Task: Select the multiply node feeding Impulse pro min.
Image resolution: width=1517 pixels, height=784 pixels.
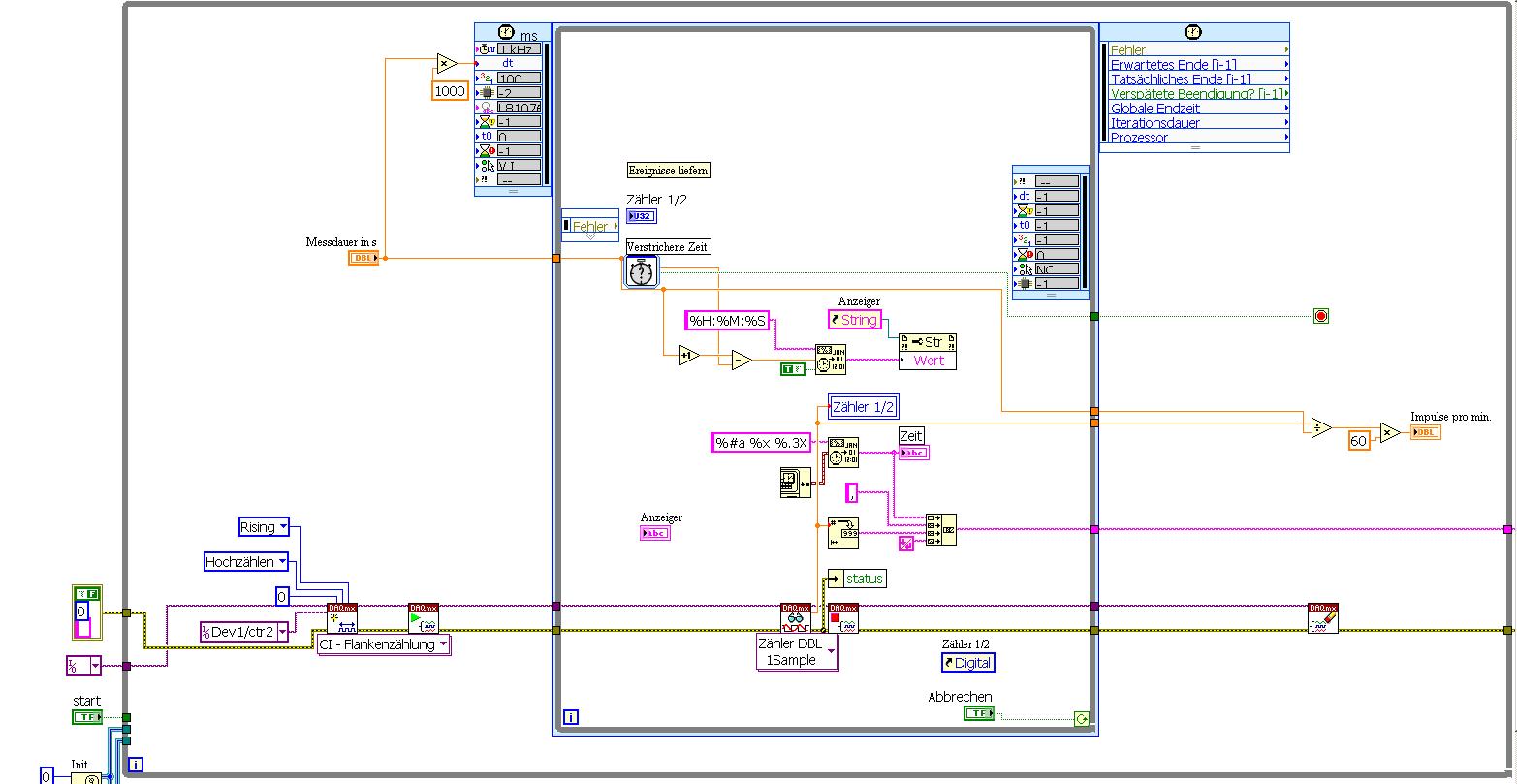Action: 1391,432
